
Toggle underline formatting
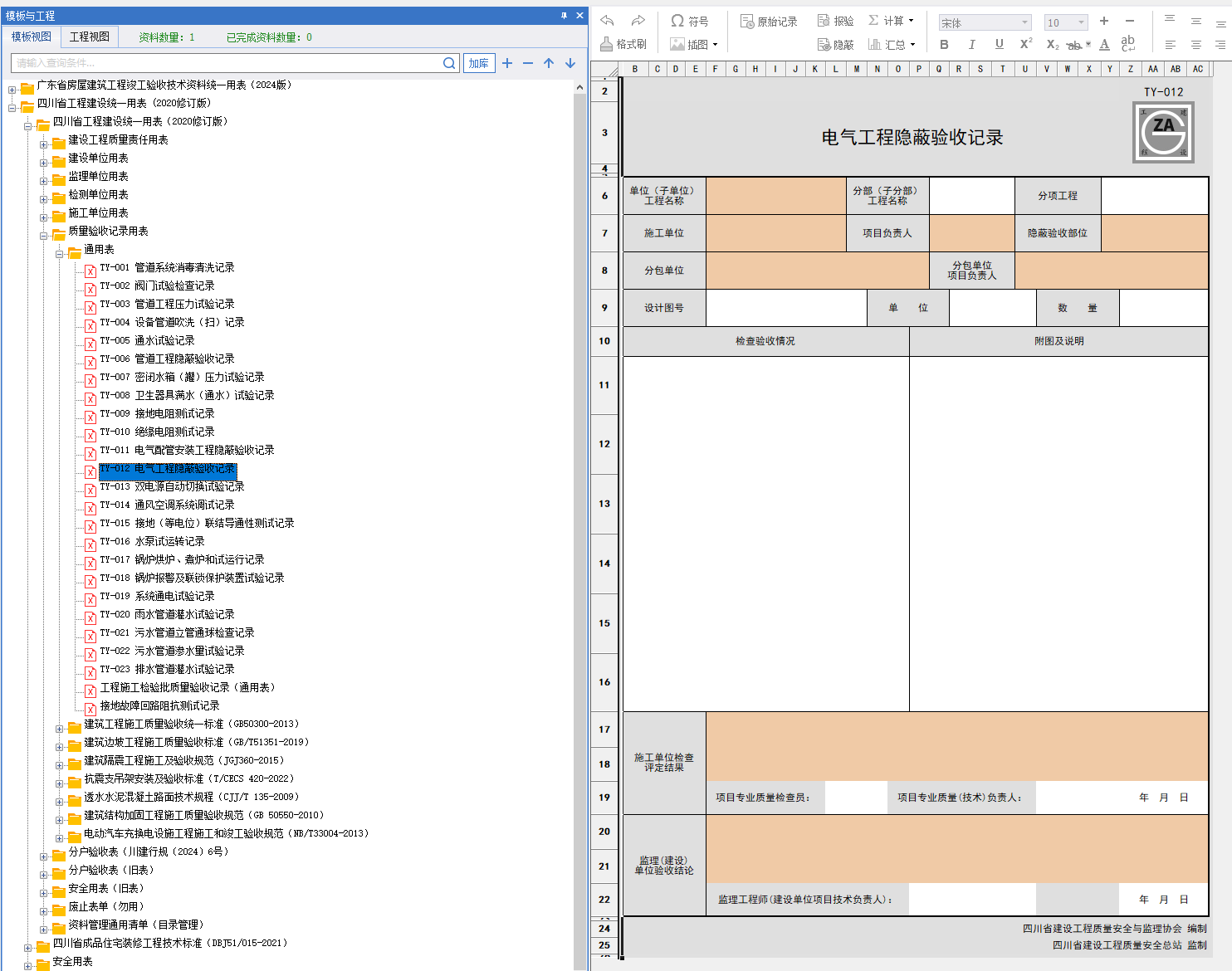[x=999, y=44]
